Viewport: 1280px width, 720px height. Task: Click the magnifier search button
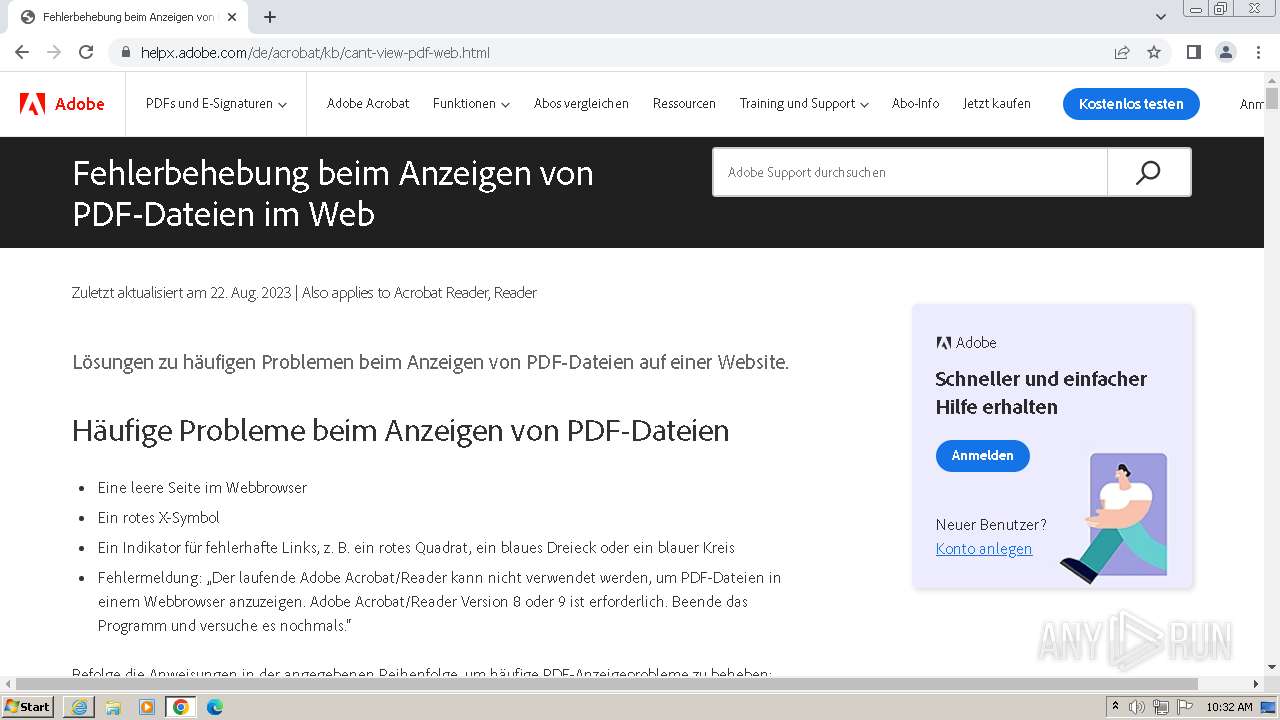(1148, 172)
